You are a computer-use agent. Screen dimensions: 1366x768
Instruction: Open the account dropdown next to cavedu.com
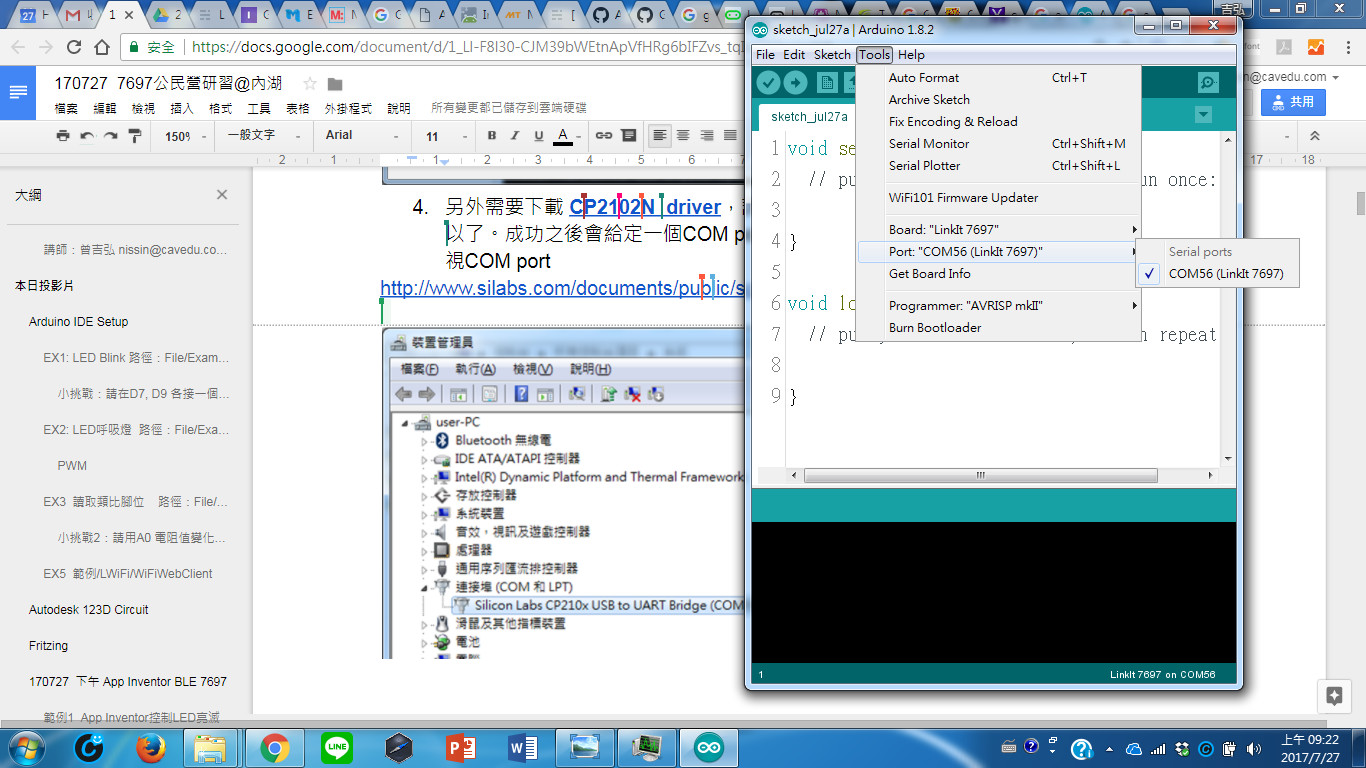(1335, 77)
